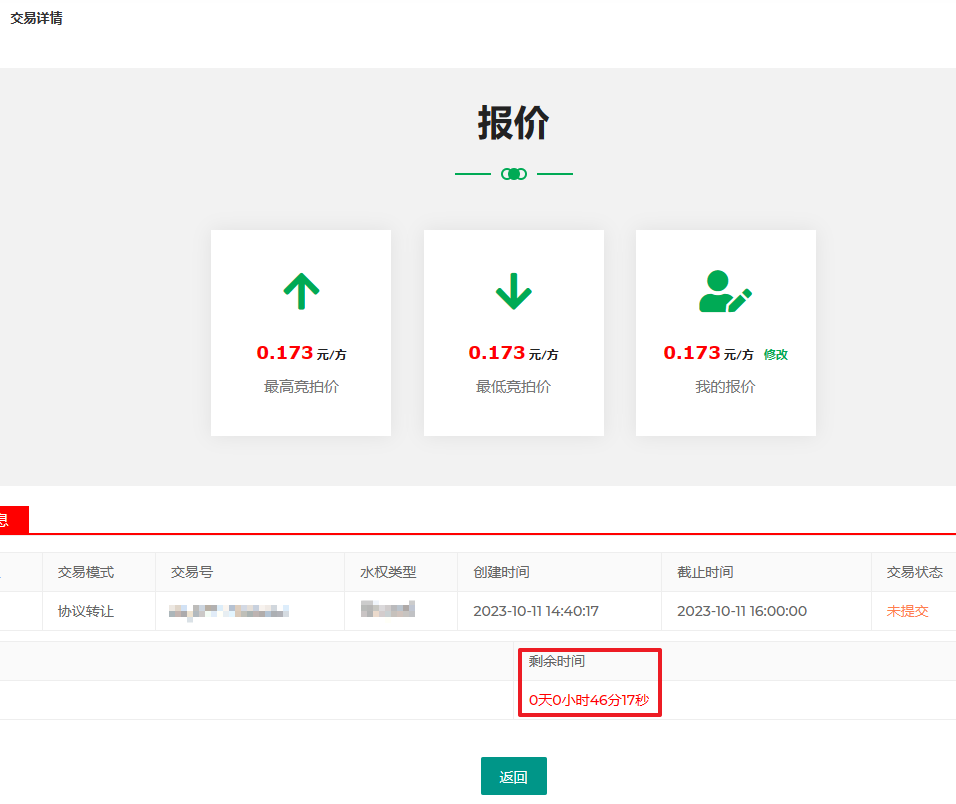The width and height of the screenshot is (956, 804).
Task: Click the 未提交 status text
Action: [x=907, y=611]
